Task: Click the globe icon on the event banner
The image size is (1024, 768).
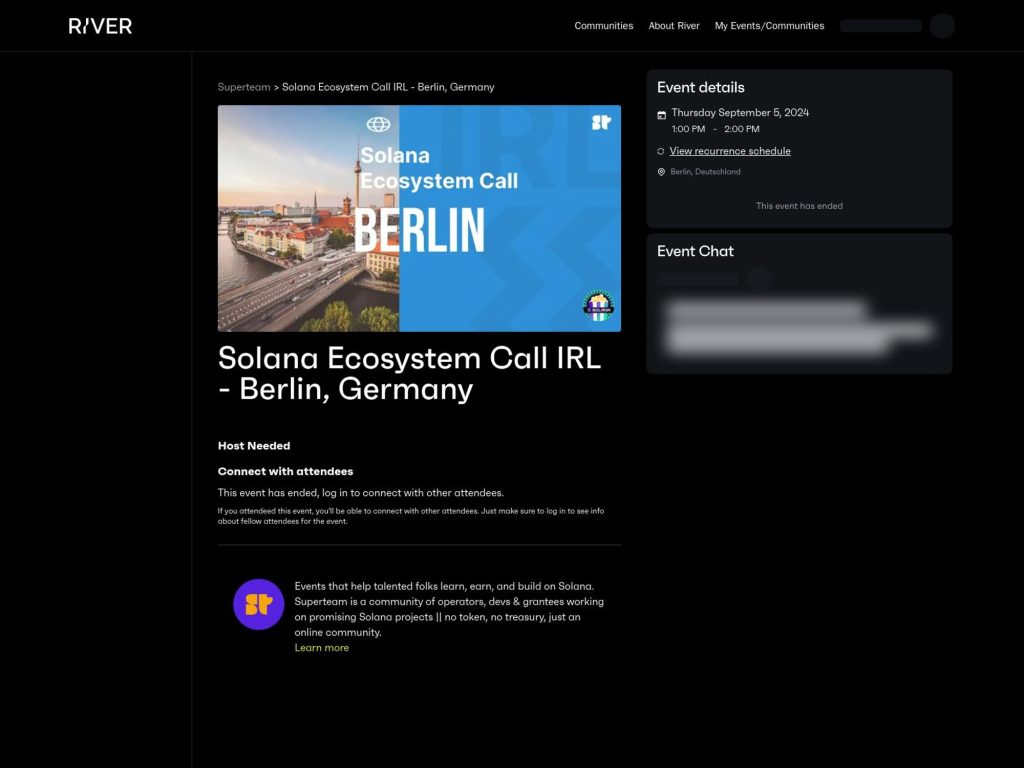Action: tap(380, 126)
